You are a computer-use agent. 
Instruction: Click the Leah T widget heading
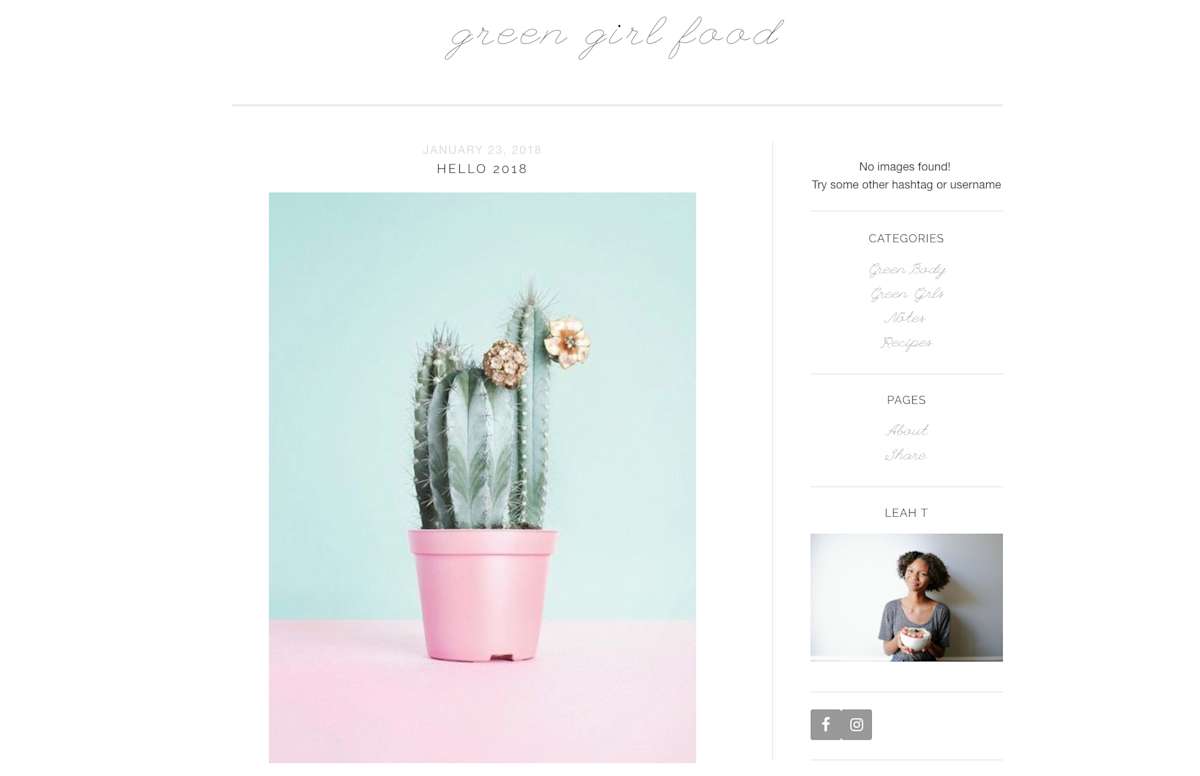coord(906,513)
